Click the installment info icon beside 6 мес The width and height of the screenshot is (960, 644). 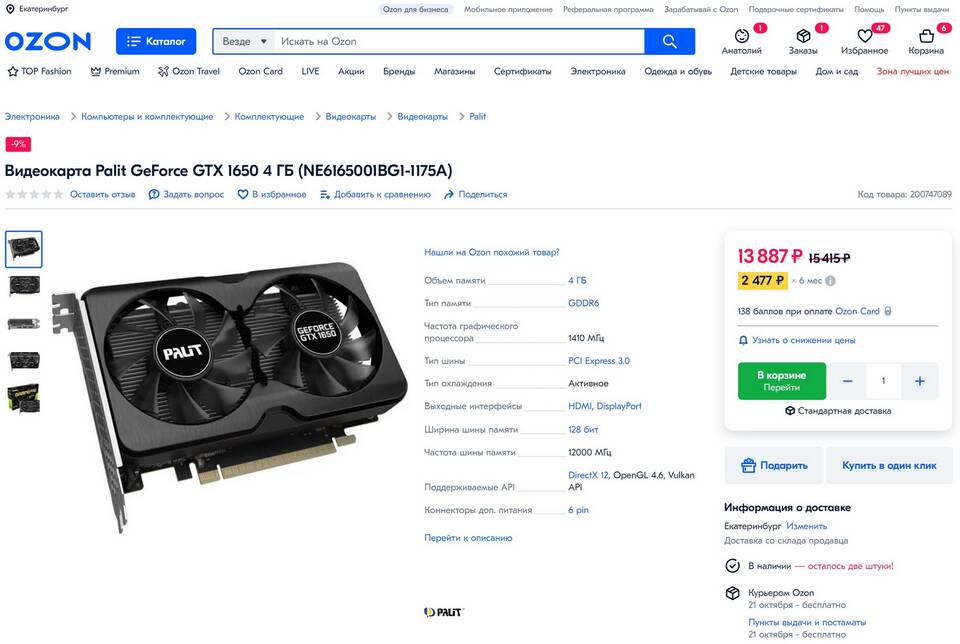tap(830, 281)
